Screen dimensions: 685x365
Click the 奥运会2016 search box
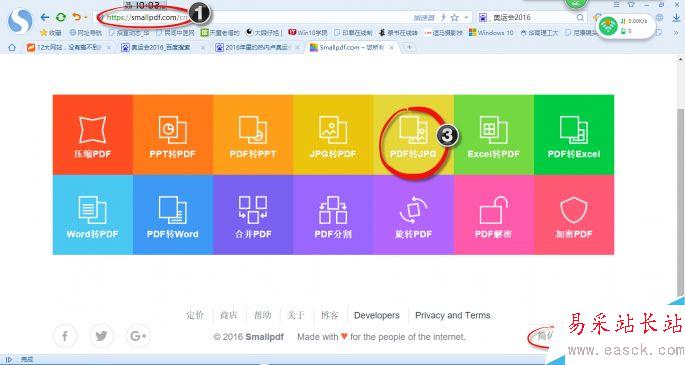pos(531,17)
